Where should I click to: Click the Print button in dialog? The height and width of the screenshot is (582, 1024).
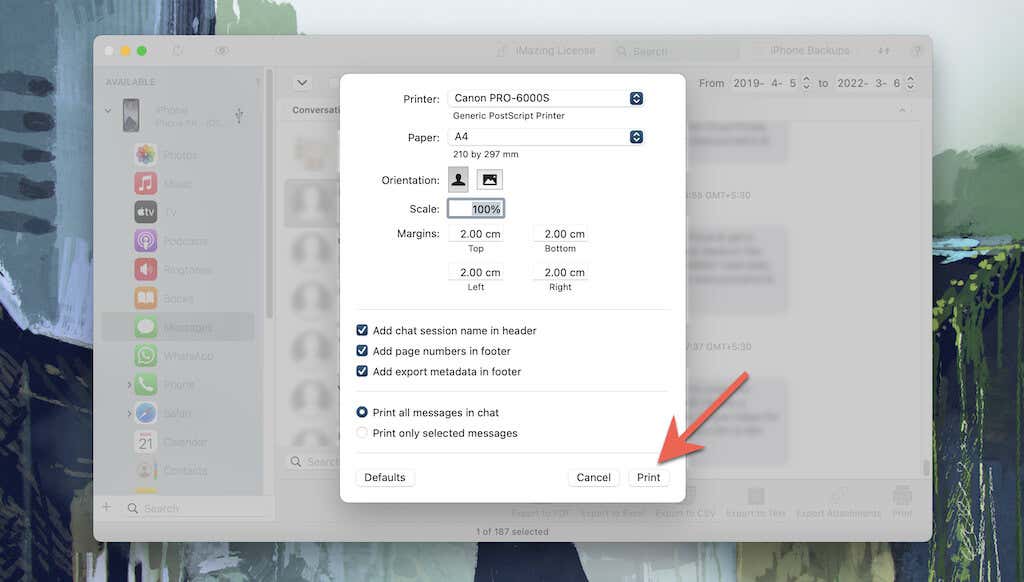[648, 477]
